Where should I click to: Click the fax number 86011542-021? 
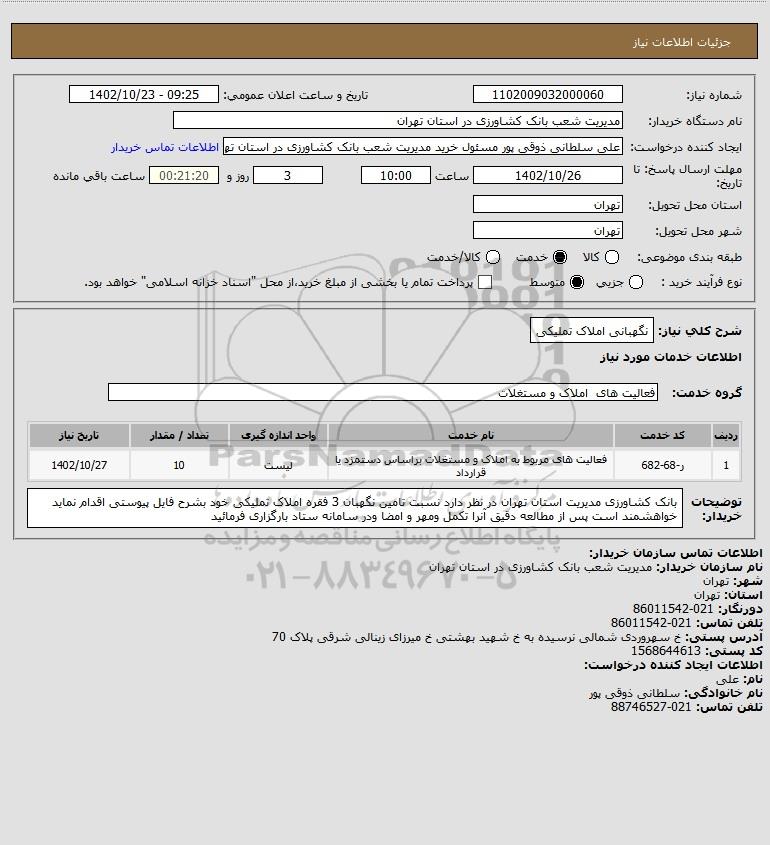click(672, 609)
